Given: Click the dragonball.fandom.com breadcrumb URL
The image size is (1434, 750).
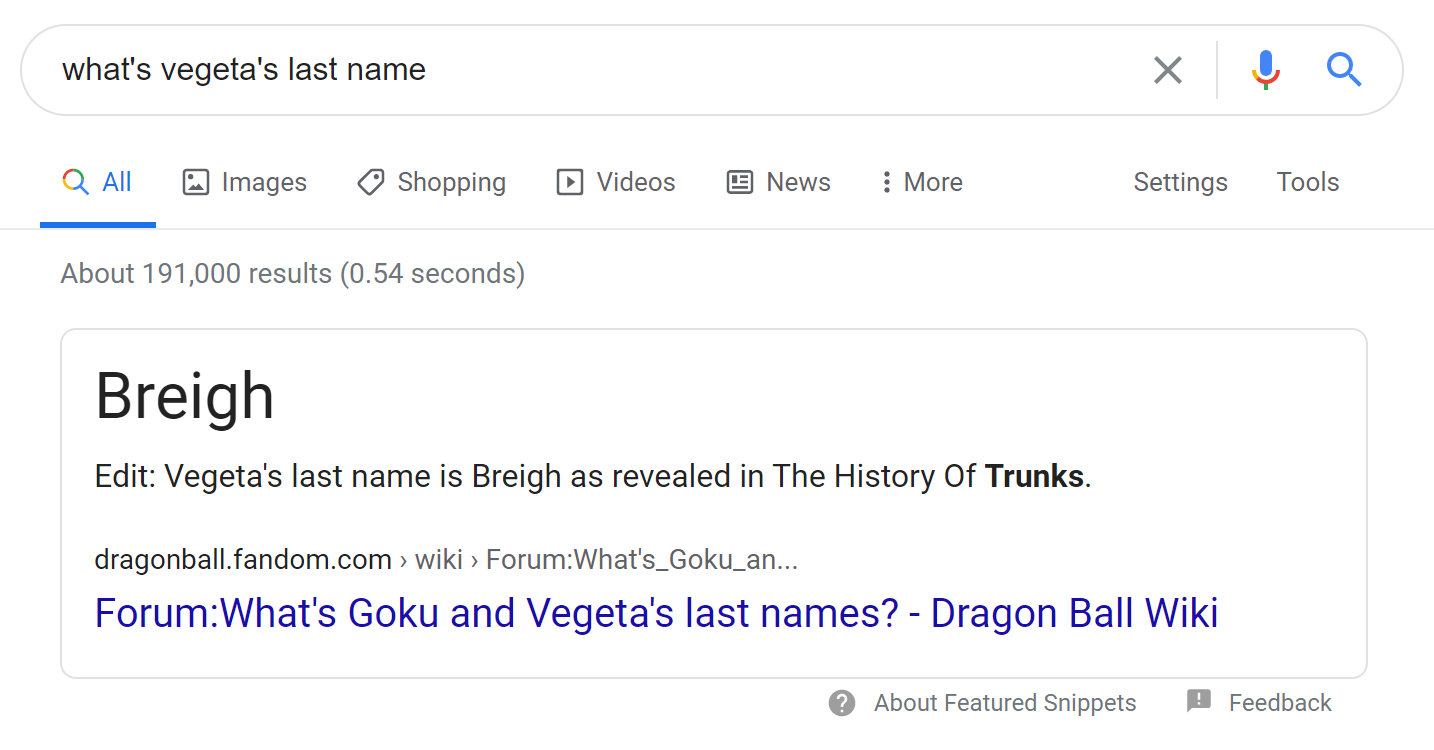Looking at the screenshot, I should (243, 560).
